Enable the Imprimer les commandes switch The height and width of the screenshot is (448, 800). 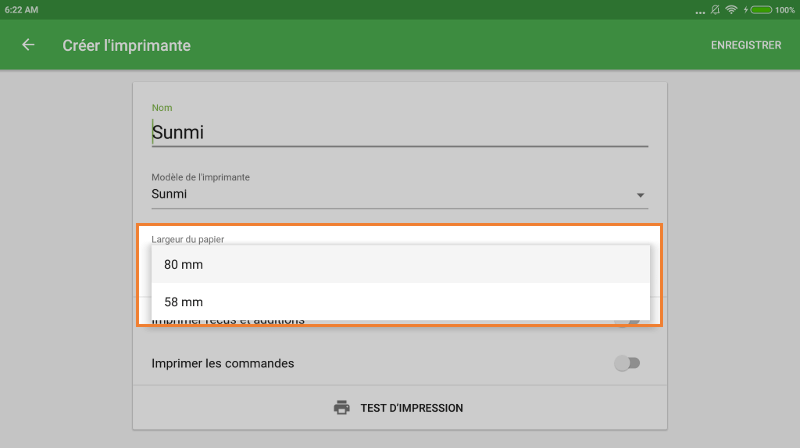[x=627, y=363]
